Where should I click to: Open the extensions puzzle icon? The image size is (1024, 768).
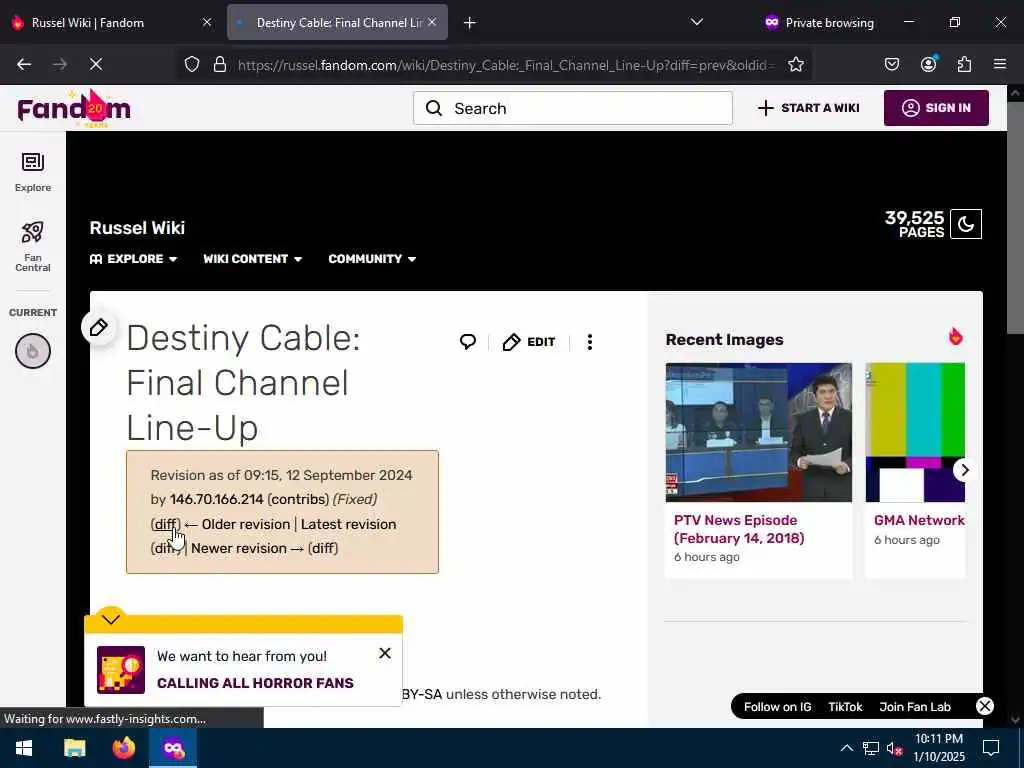[x=964, y=64]
